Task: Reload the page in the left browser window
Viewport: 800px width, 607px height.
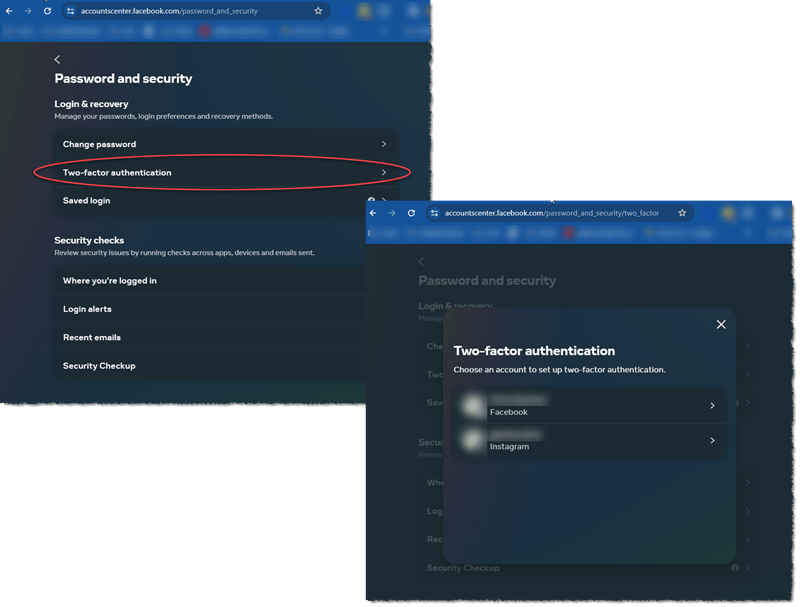Action: tap(47, 11)
